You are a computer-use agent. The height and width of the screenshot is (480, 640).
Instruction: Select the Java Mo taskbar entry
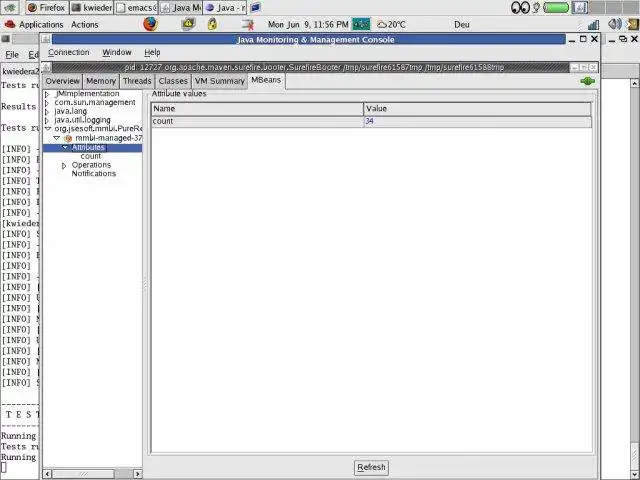tap(180, 7)
